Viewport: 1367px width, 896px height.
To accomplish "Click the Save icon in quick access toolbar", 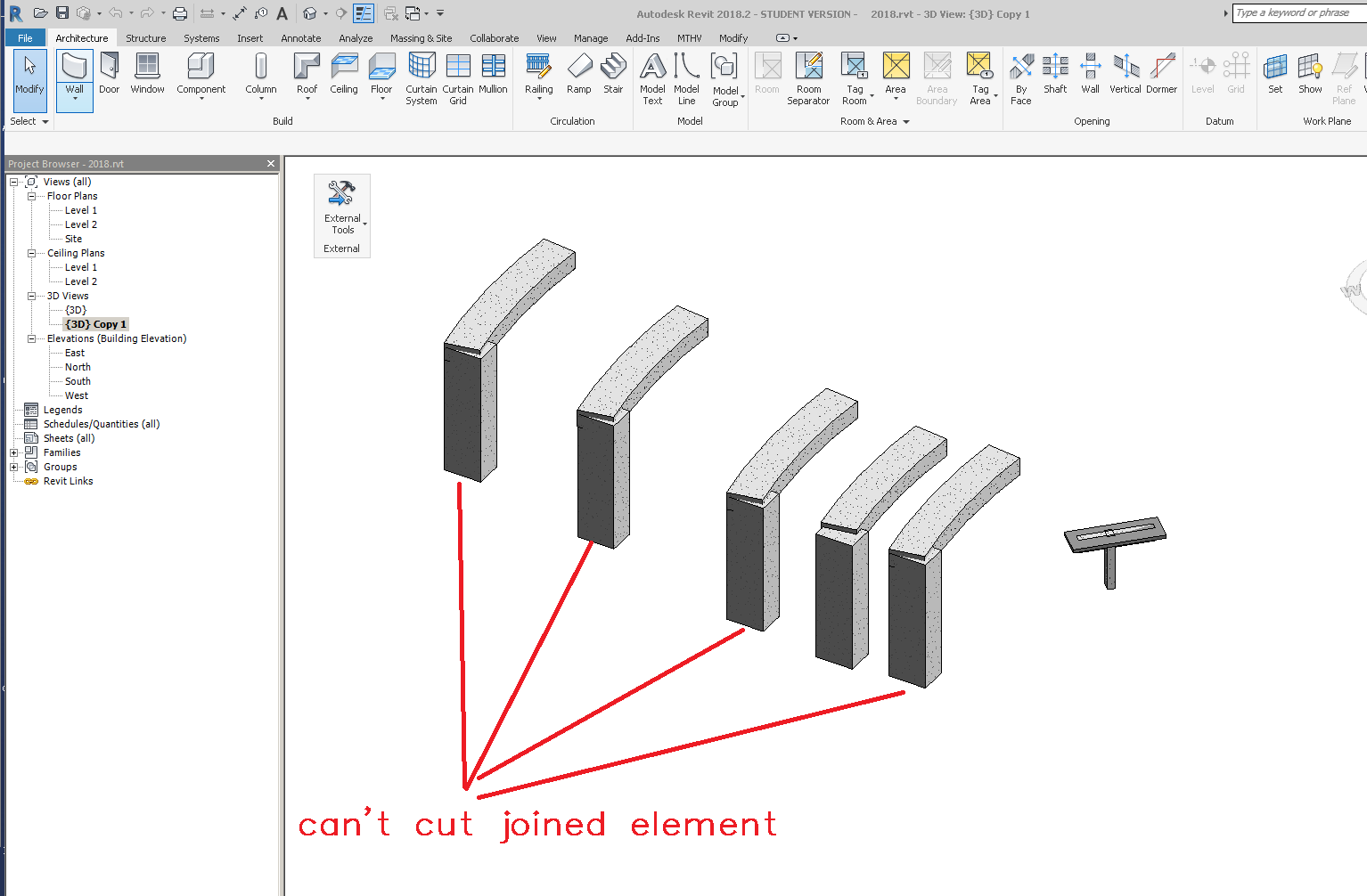I will pos(61,13).
